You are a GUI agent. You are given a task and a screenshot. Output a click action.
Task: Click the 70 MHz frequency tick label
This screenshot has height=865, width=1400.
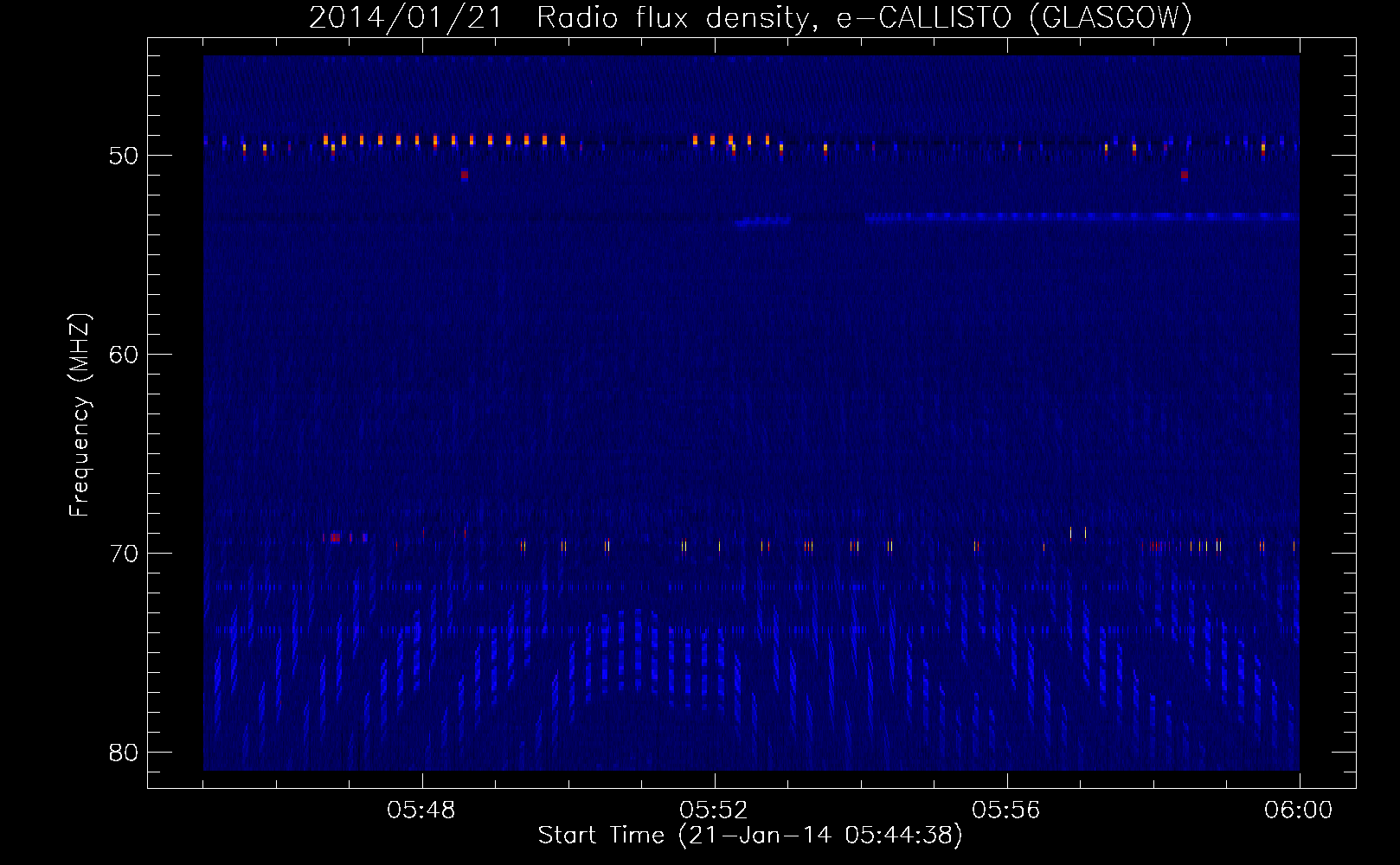coord(124,554)
